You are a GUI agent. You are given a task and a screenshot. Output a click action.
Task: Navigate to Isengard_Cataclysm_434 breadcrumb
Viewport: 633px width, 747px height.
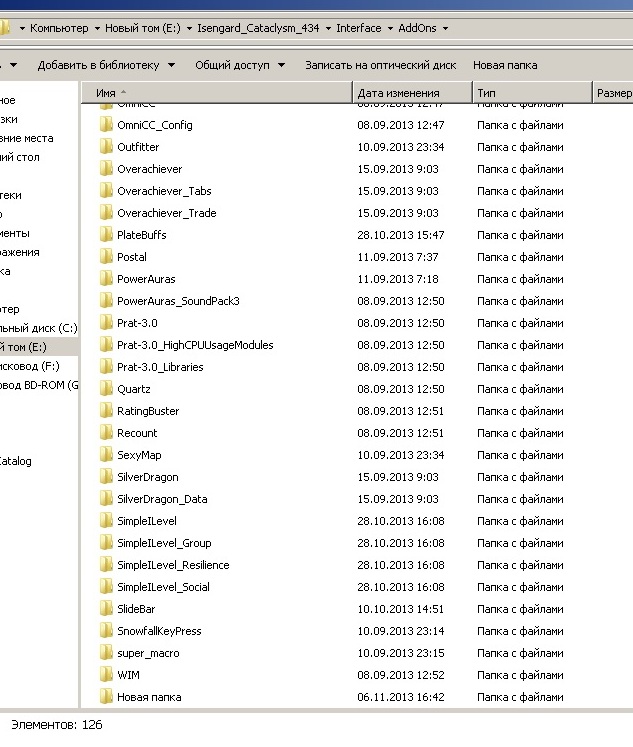258,28
